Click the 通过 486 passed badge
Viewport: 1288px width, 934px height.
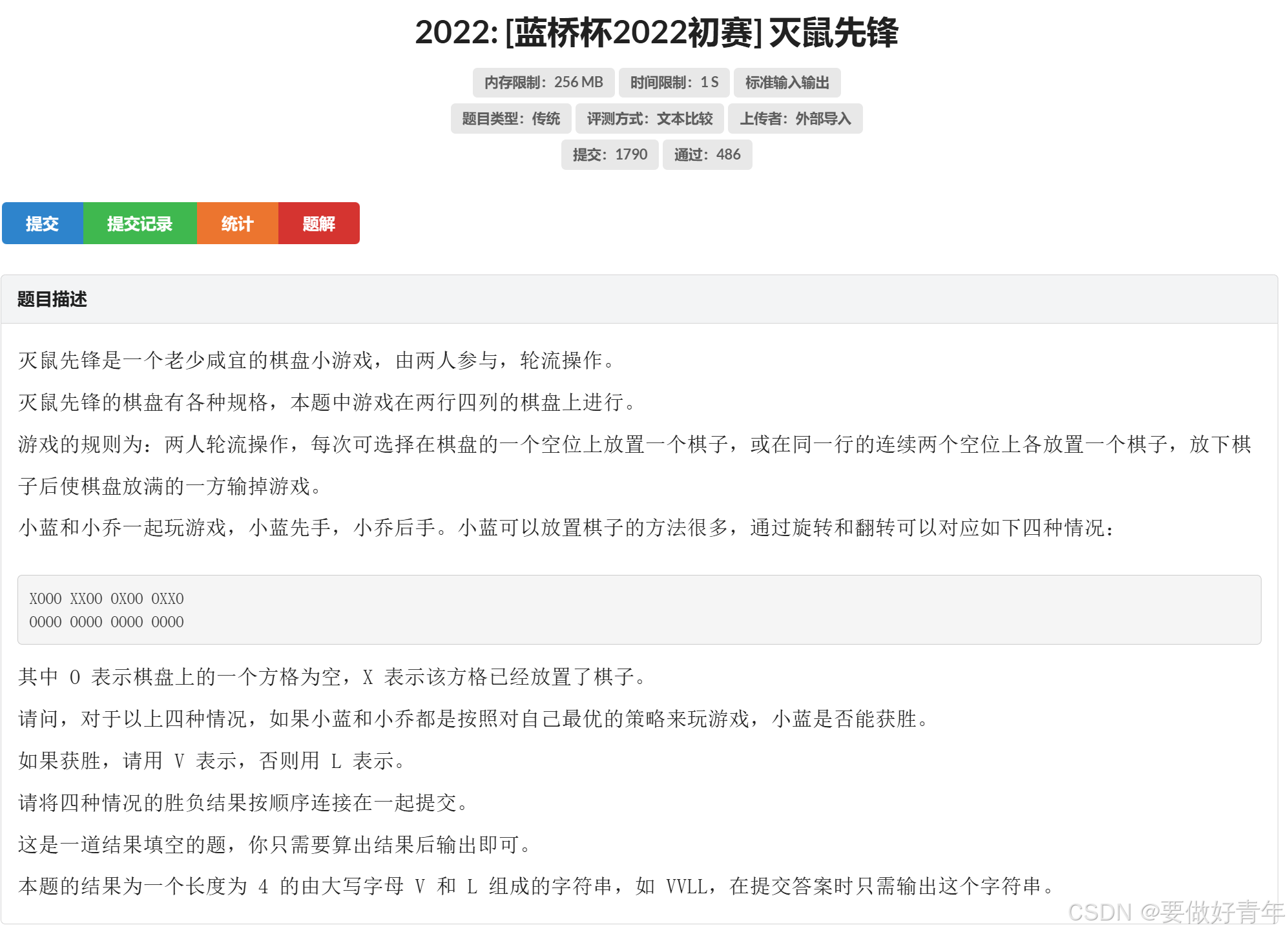pos(707,155)
